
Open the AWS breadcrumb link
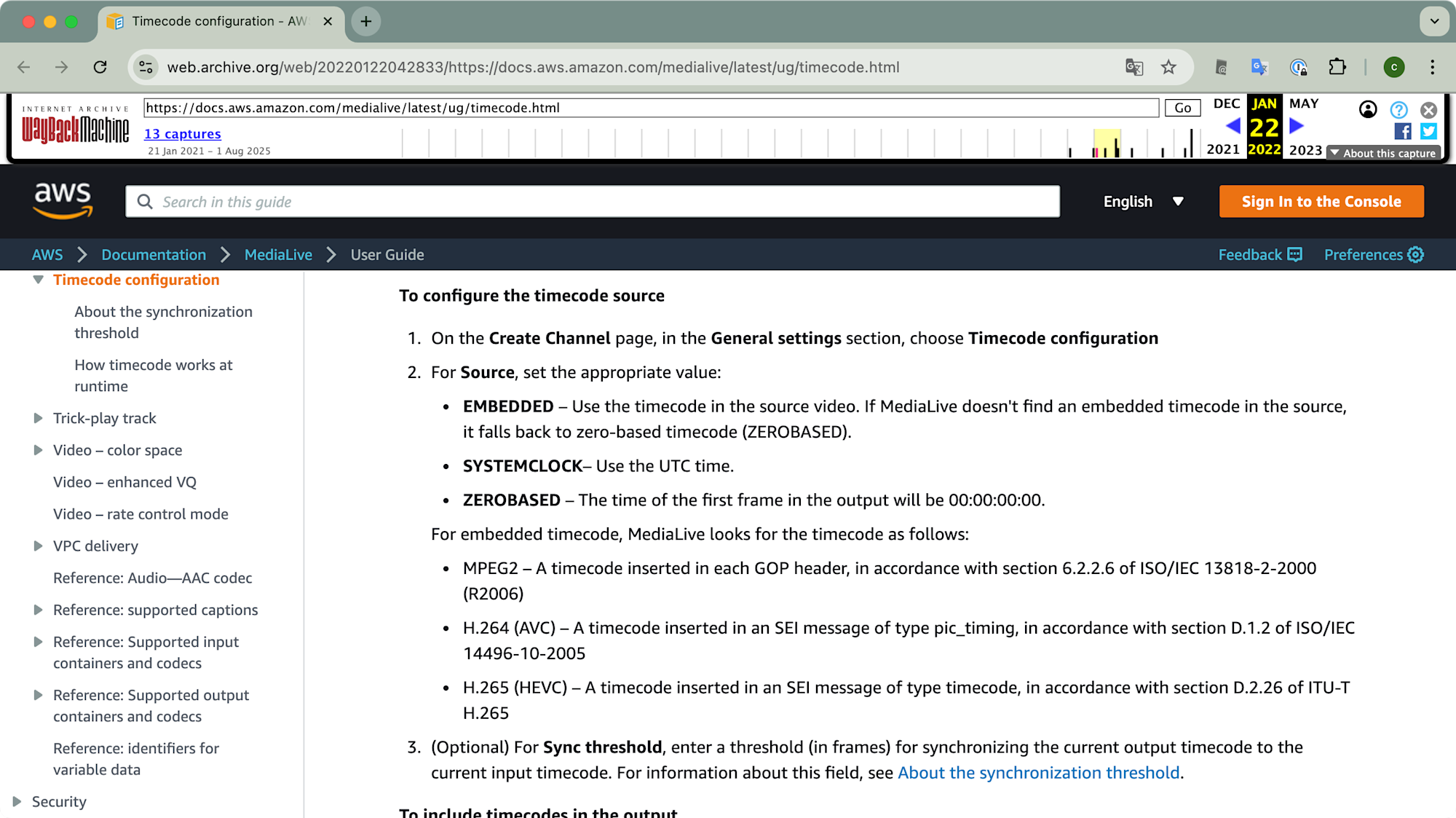[x=47, y=255]
